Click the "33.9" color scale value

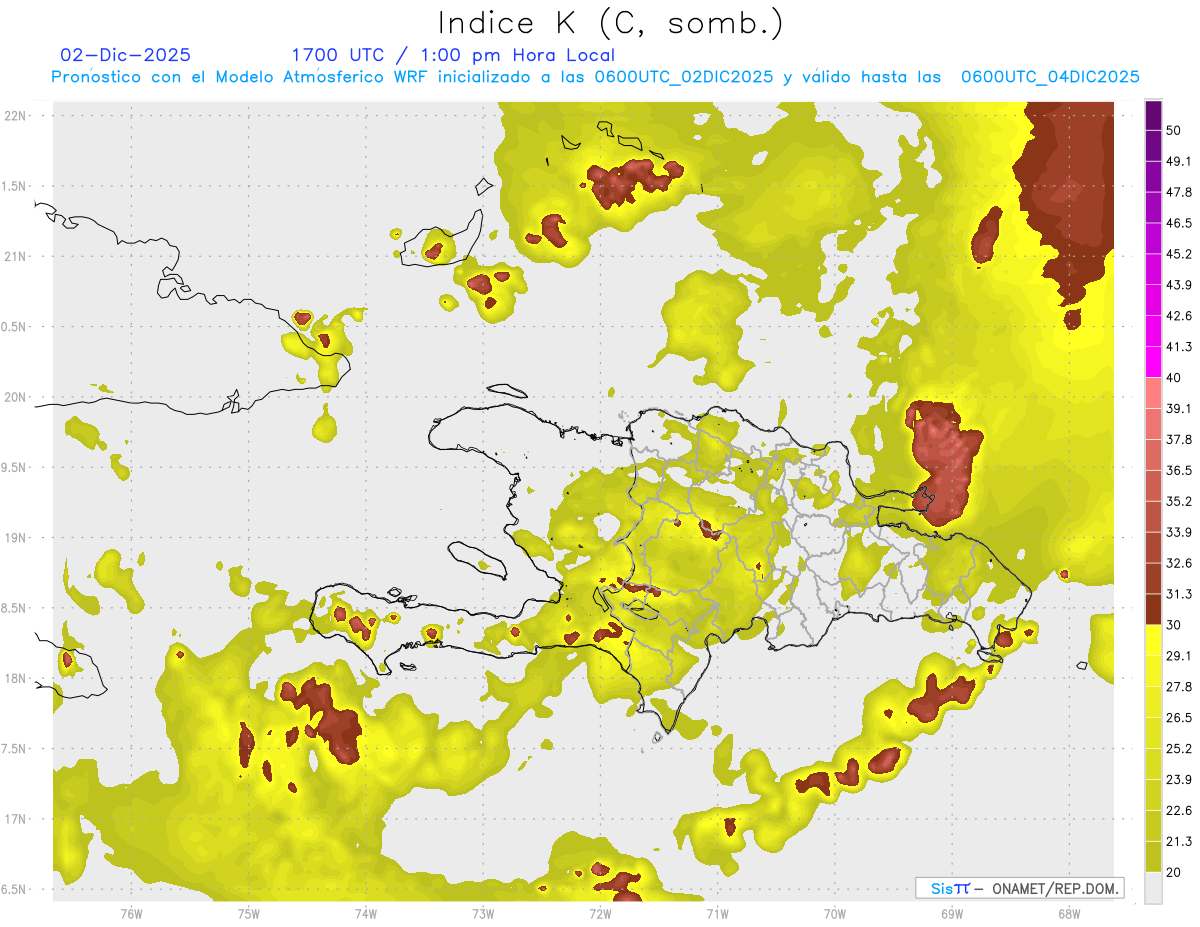pyautogui.click(x=1179, y=532)
